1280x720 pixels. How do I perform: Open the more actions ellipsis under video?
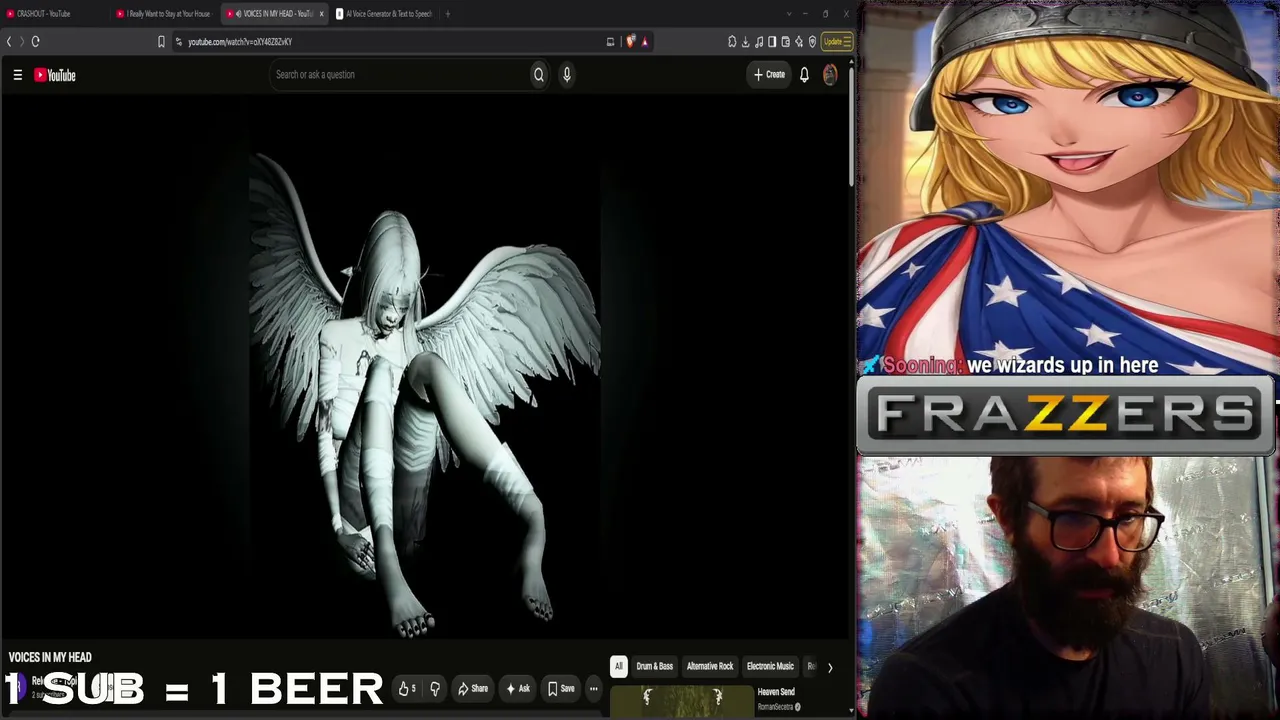click(x=593, y=688)
